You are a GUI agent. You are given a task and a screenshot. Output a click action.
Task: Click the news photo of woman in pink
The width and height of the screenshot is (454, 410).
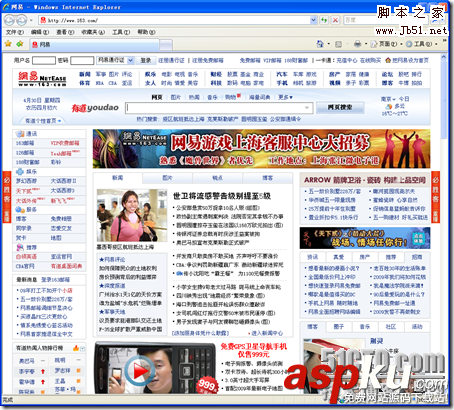[132, 215]
